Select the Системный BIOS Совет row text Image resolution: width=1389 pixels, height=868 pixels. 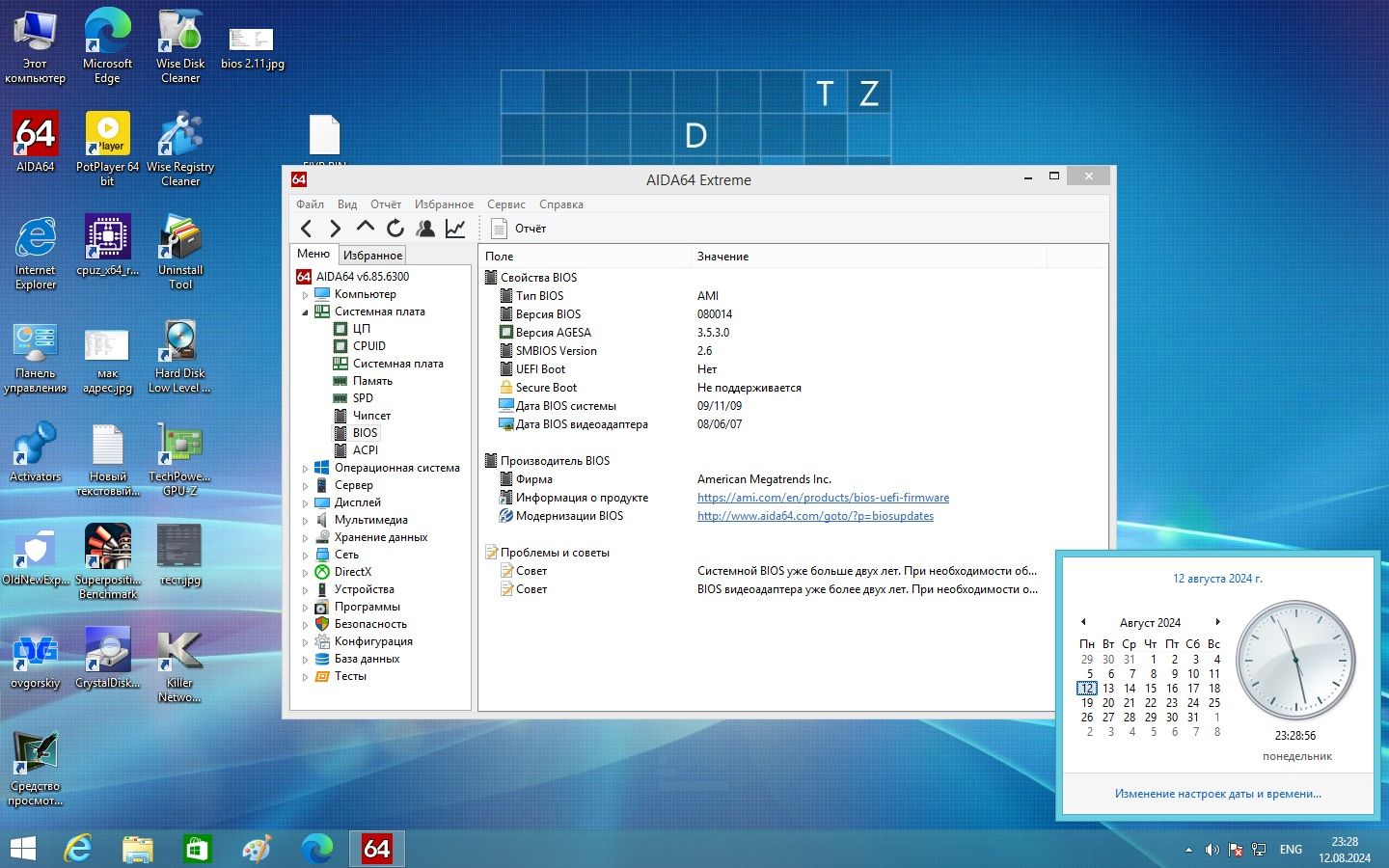coord(867,571)
